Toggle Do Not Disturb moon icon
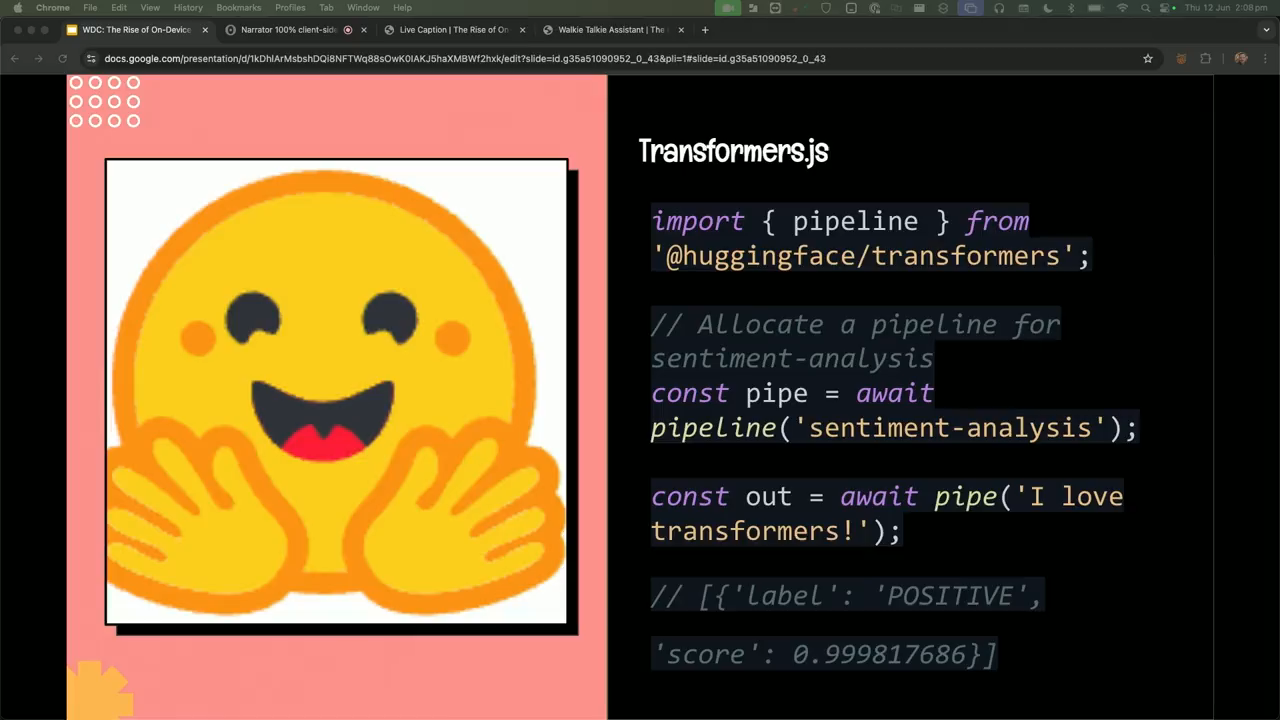The width and height of the screenshot is (1280, 720). [1048, 8]
